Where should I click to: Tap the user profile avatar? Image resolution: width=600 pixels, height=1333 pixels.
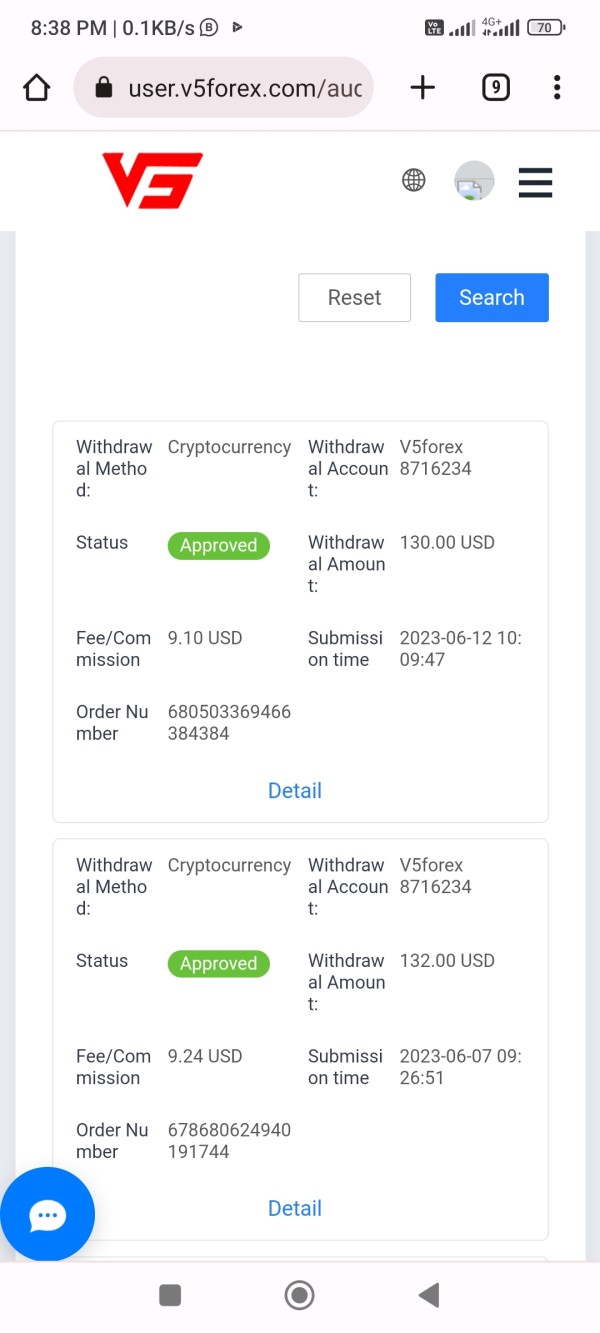coord(474,181)
